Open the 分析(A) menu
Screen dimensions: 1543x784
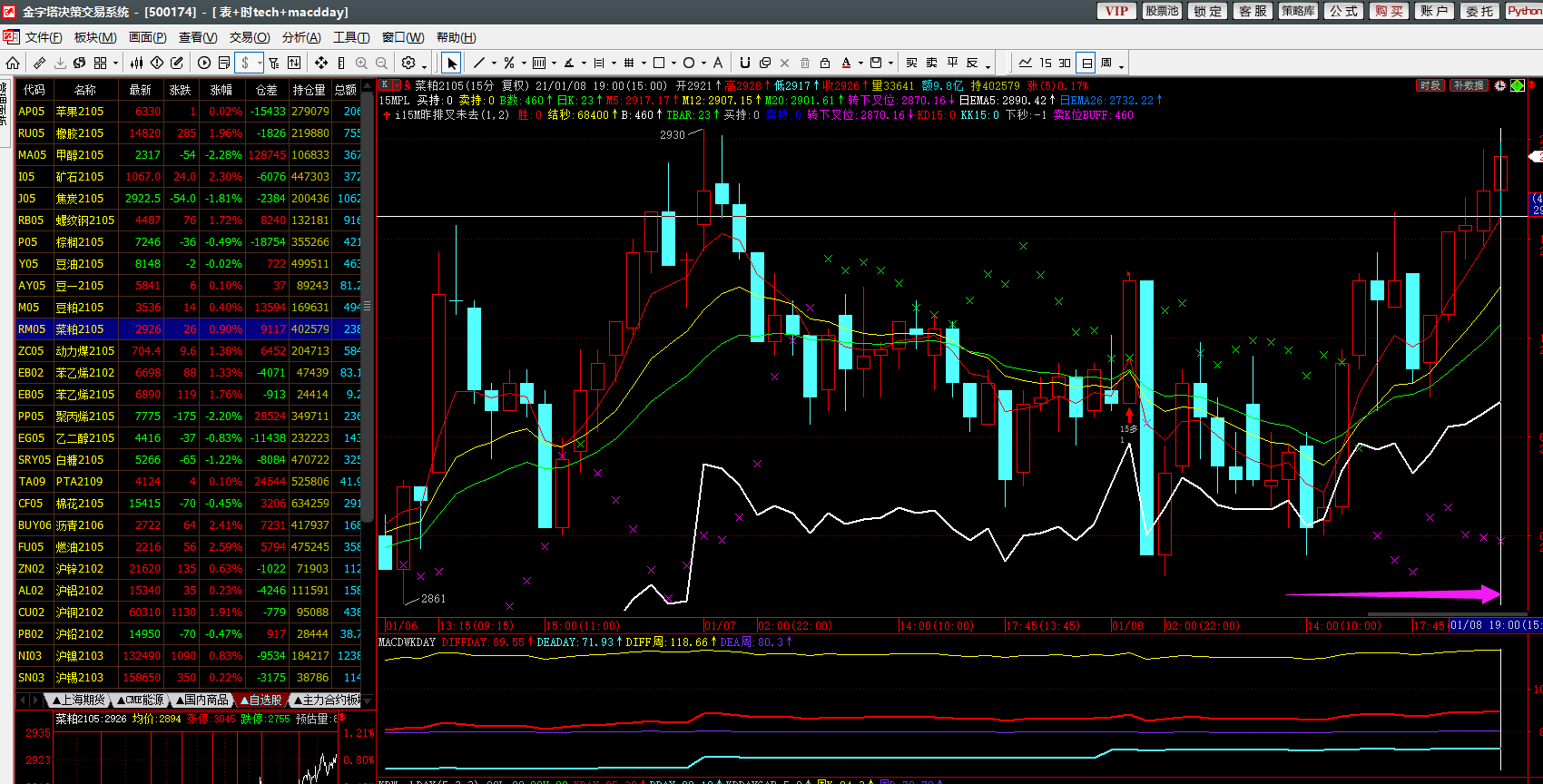click(x=301, y=37)
